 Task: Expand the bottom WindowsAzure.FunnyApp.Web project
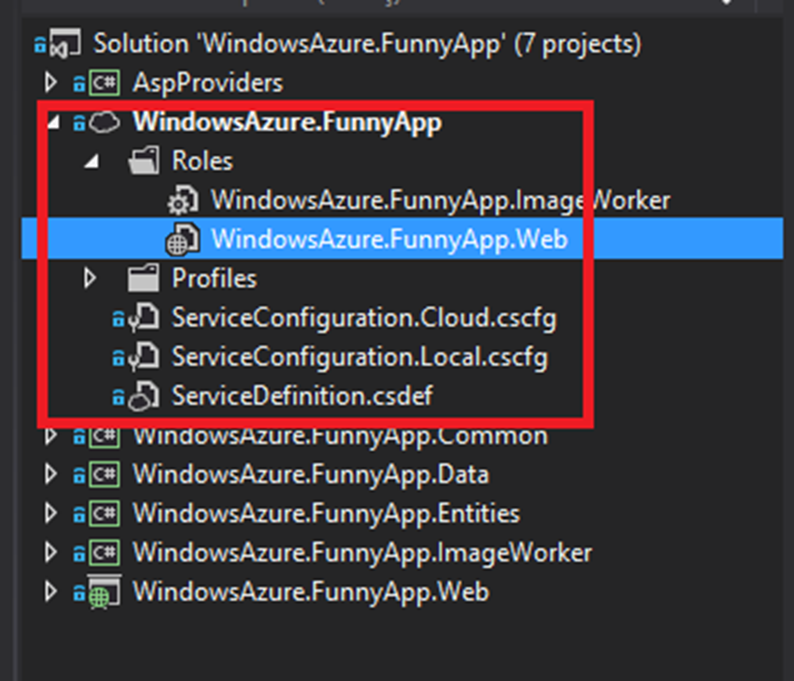pyautogui.click(x=50, y=591)
